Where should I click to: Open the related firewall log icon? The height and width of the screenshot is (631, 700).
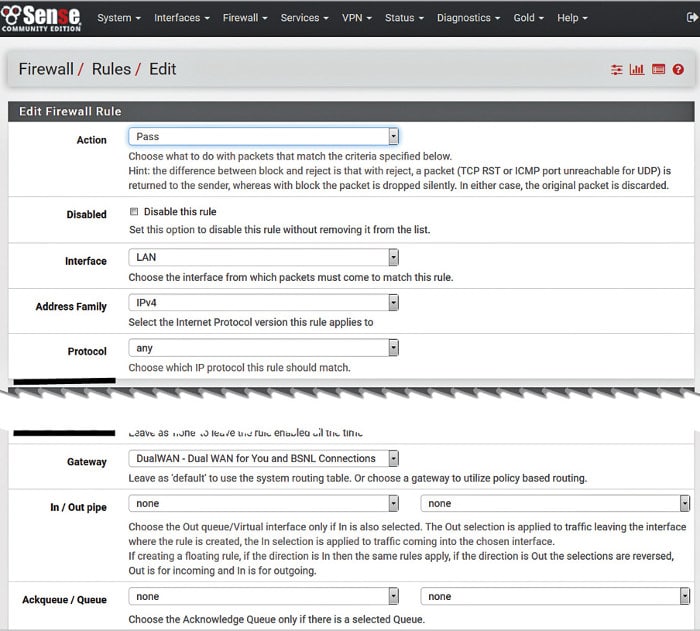658,70
